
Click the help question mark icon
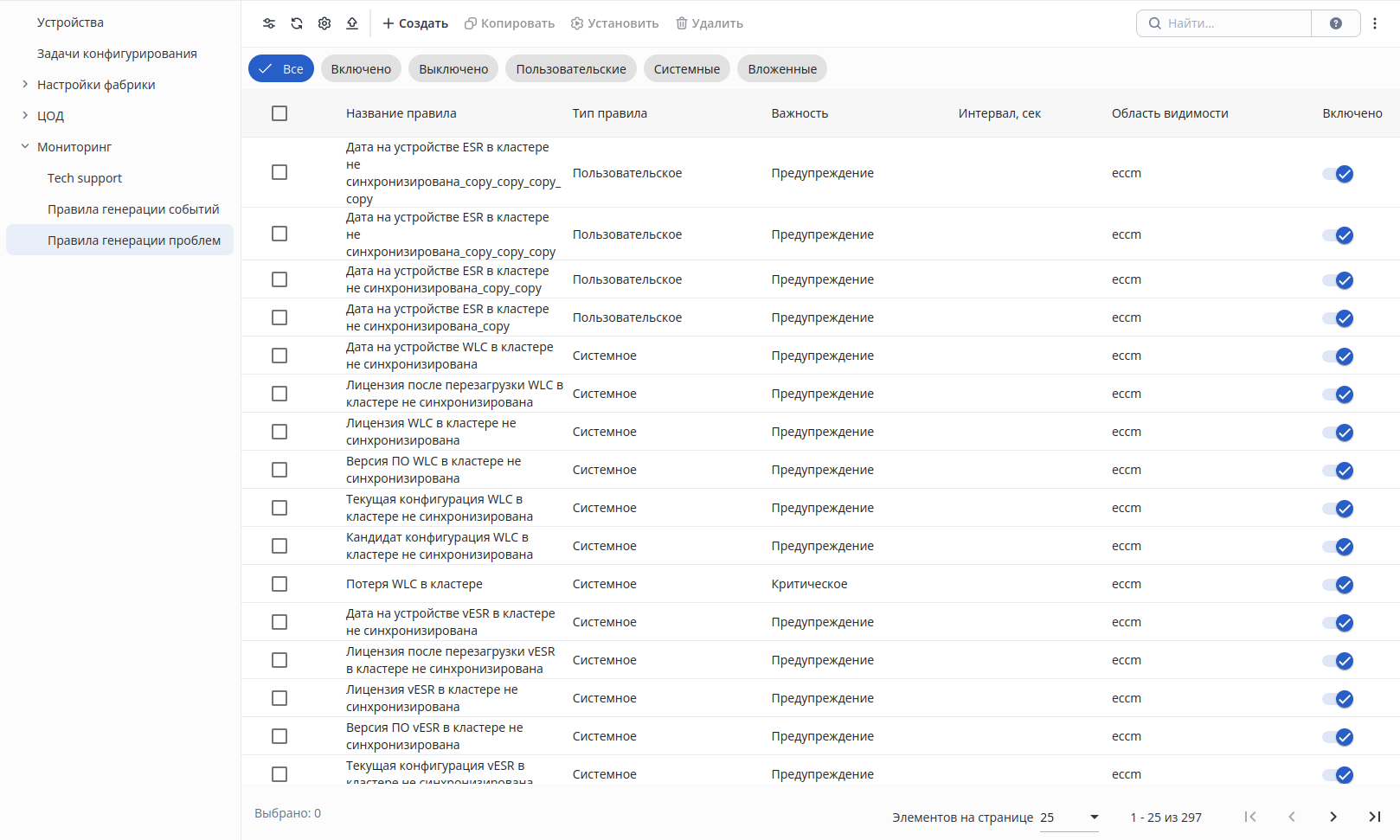1336,23
